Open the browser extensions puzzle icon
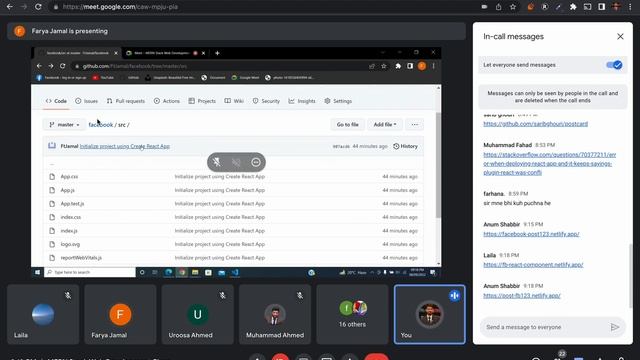Screen dimensions: 640x360 (x=573, y=7)
